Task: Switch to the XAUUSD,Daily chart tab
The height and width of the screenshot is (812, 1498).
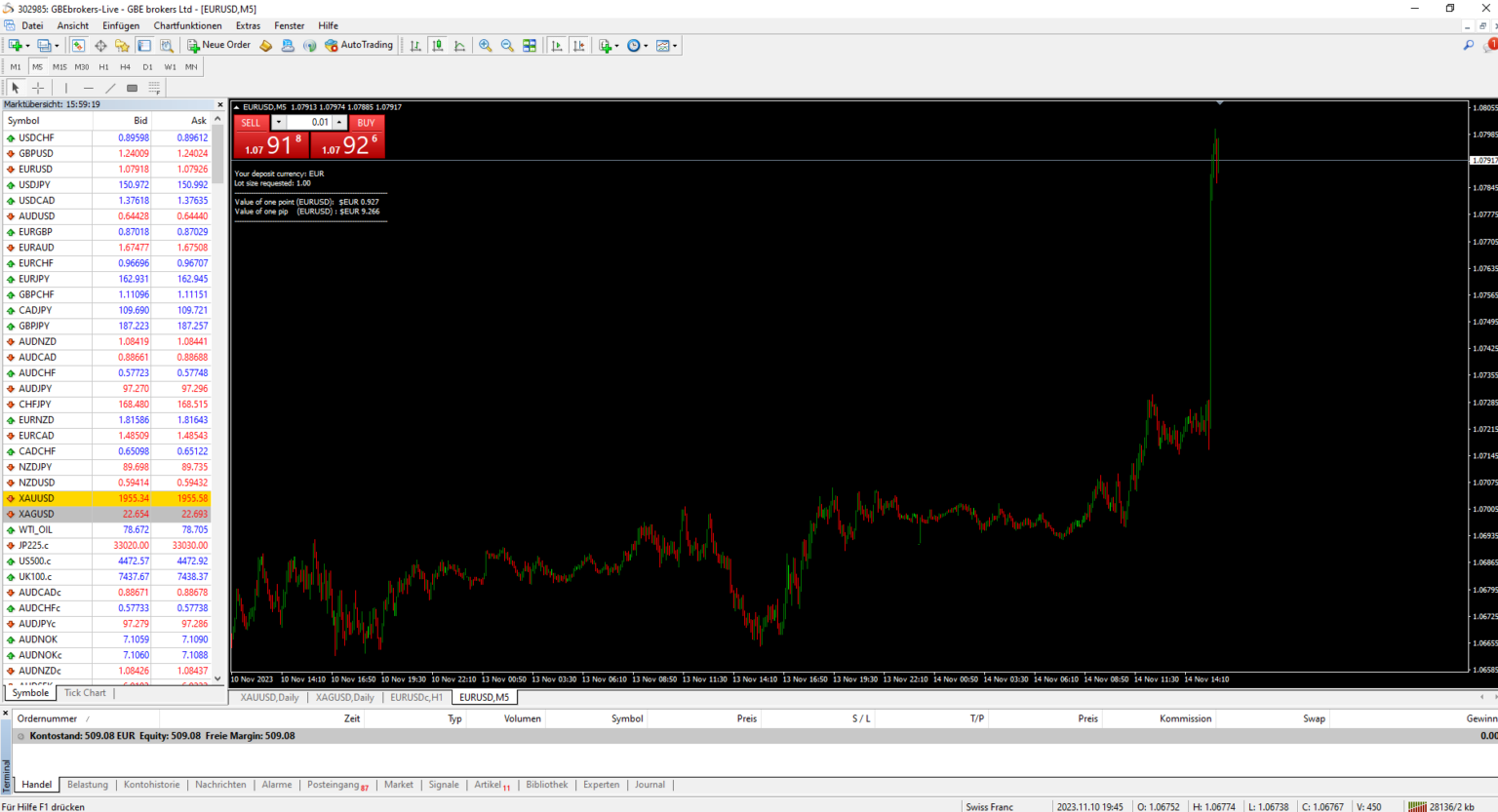Action: click(269, 697)
